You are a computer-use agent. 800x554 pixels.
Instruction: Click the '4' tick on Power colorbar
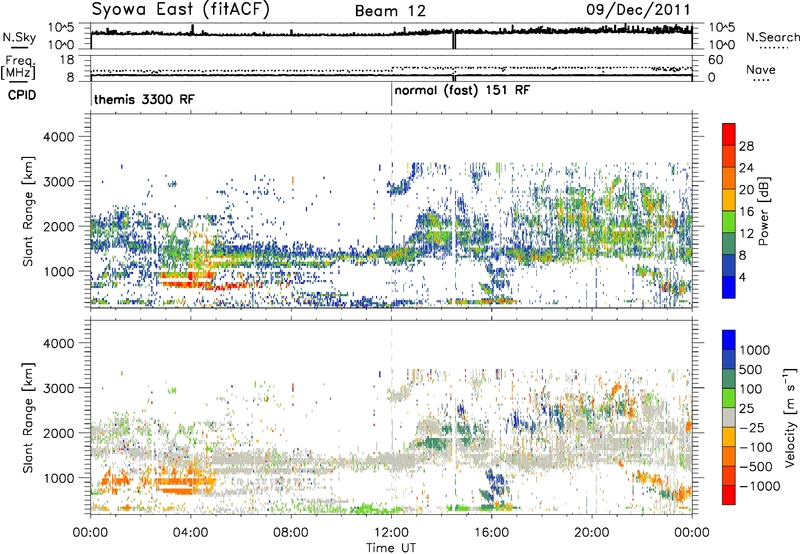[x=742, y=277]
